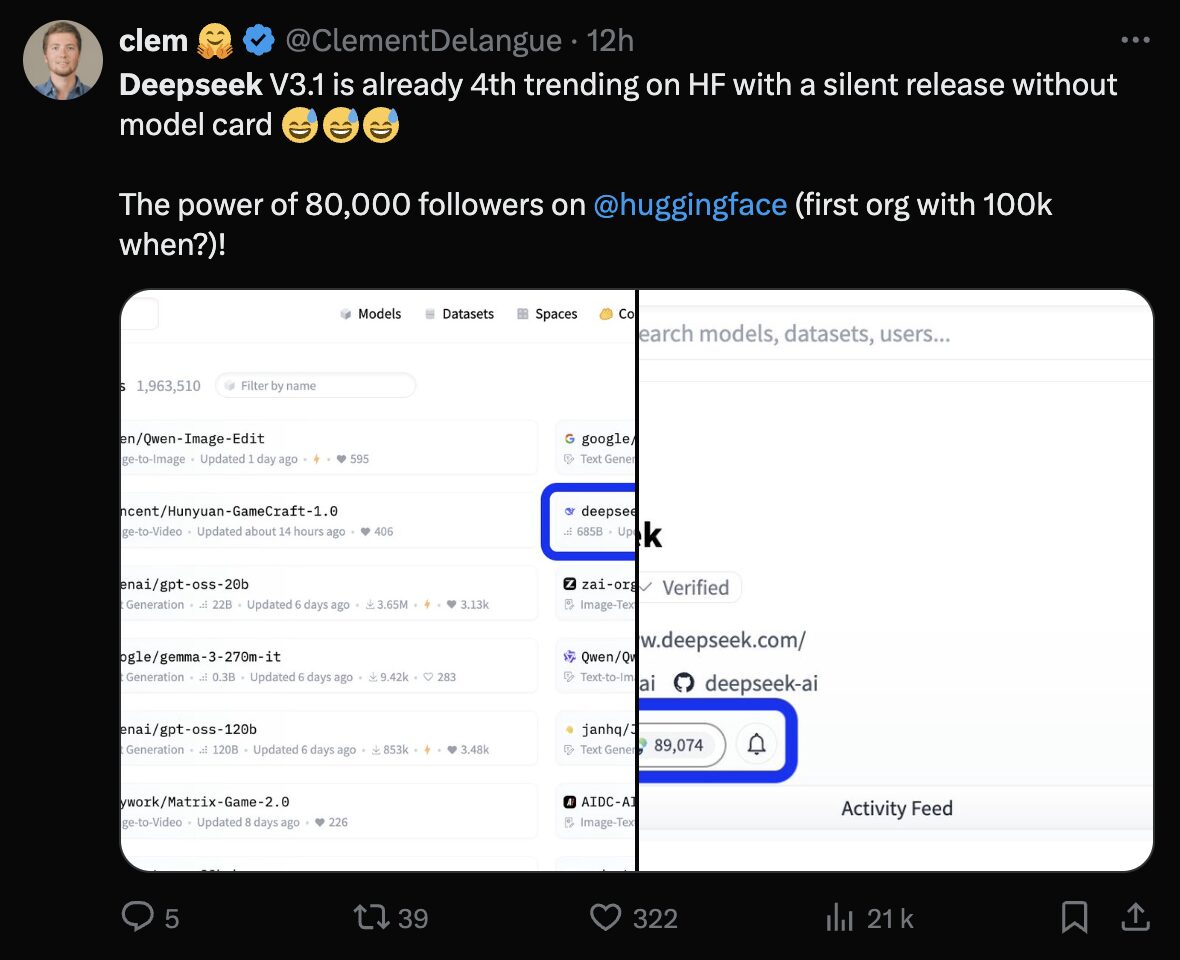This screenshot has width=1180, height=960.
Task: Repost this tweet via retweet icon
Action: click(369, 917)
